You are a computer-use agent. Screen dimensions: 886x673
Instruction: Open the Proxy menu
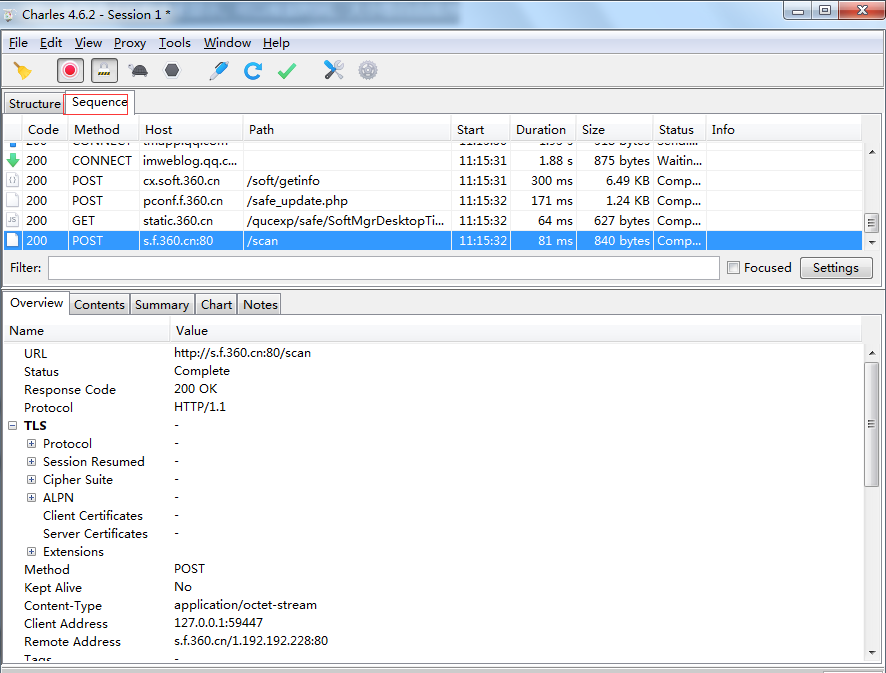click(129, 43)
